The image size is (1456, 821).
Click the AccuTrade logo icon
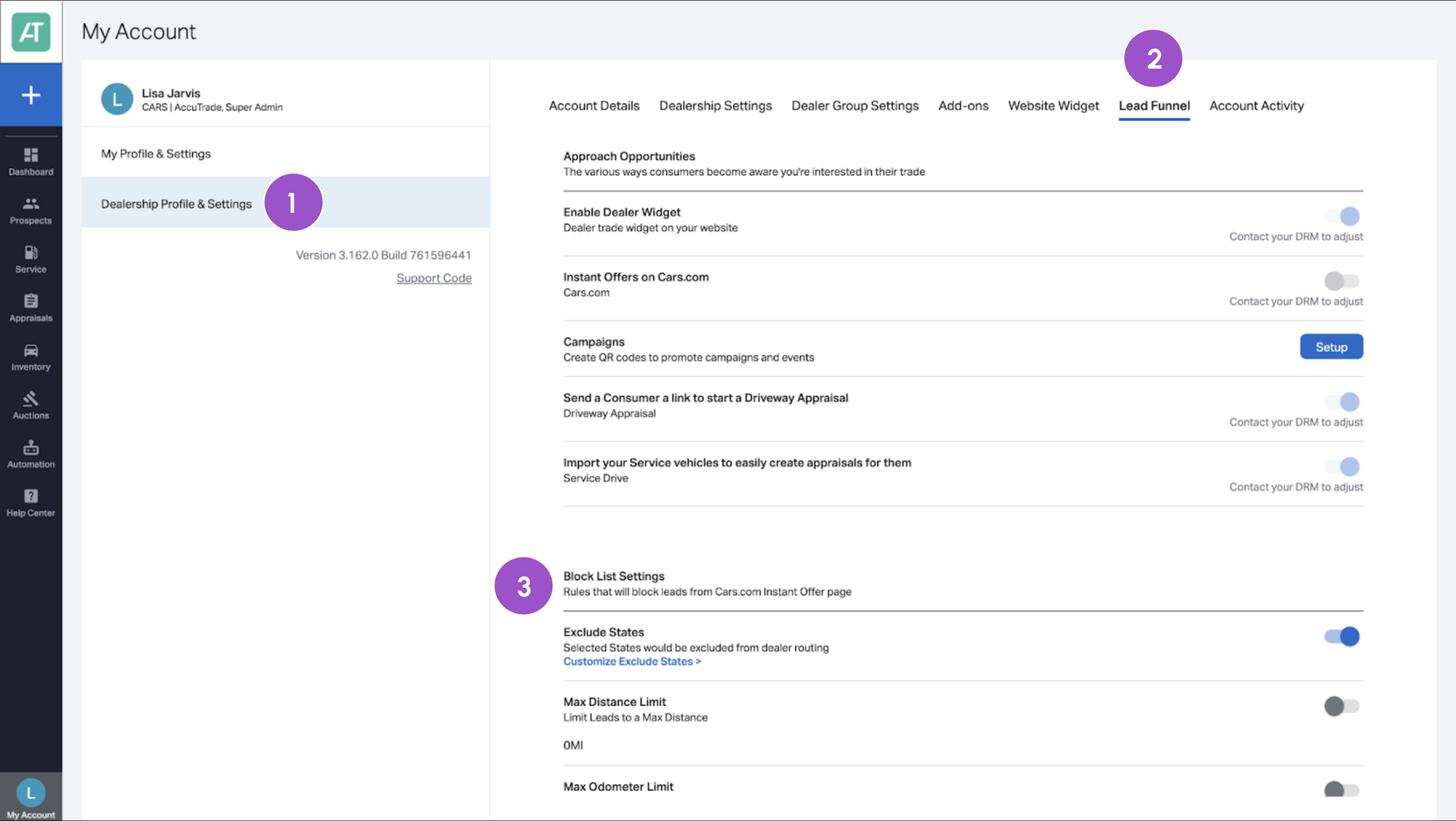click(31, 32)
